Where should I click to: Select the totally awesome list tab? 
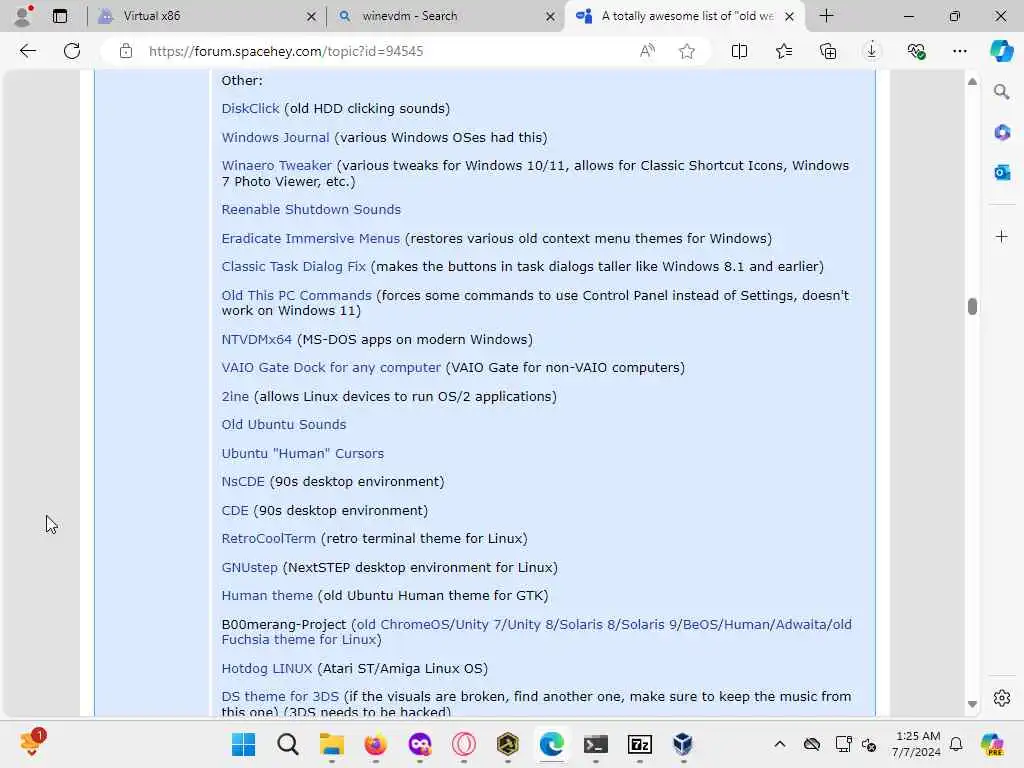[x=686, y=16]
